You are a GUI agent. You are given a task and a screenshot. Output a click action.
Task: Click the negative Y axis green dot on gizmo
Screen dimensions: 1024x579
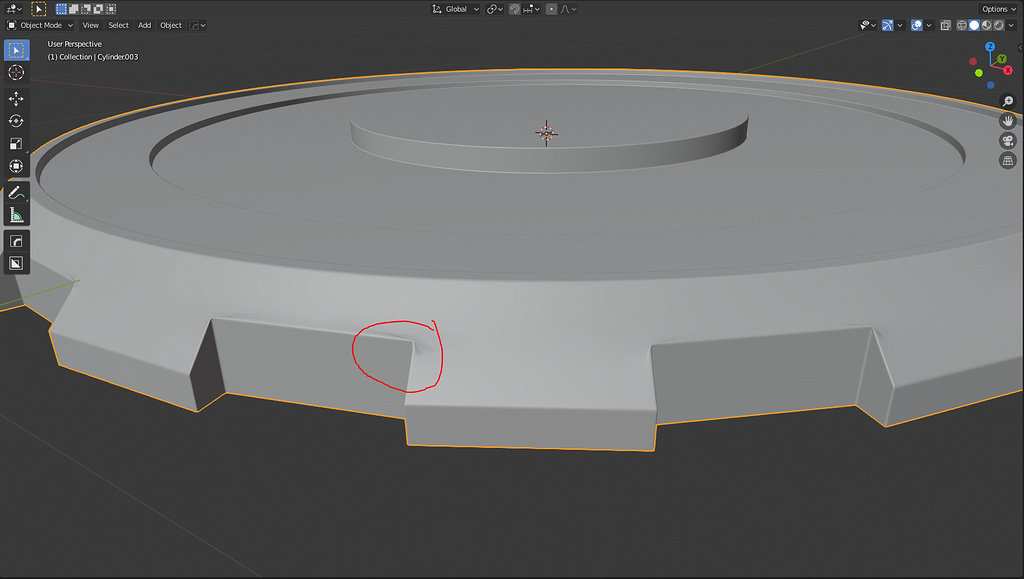(x=979, y=73)
